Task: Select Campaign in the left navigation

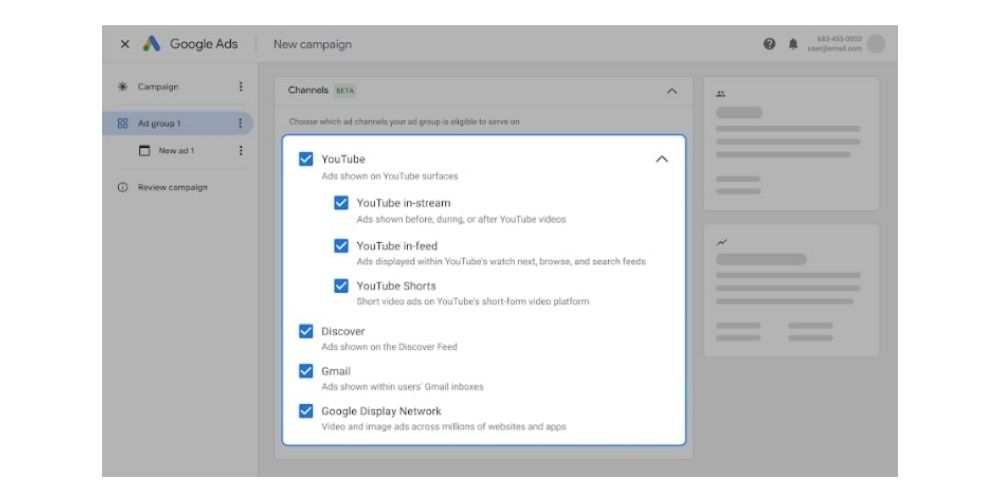Action: pyautogui.click(x=157, y=87)
